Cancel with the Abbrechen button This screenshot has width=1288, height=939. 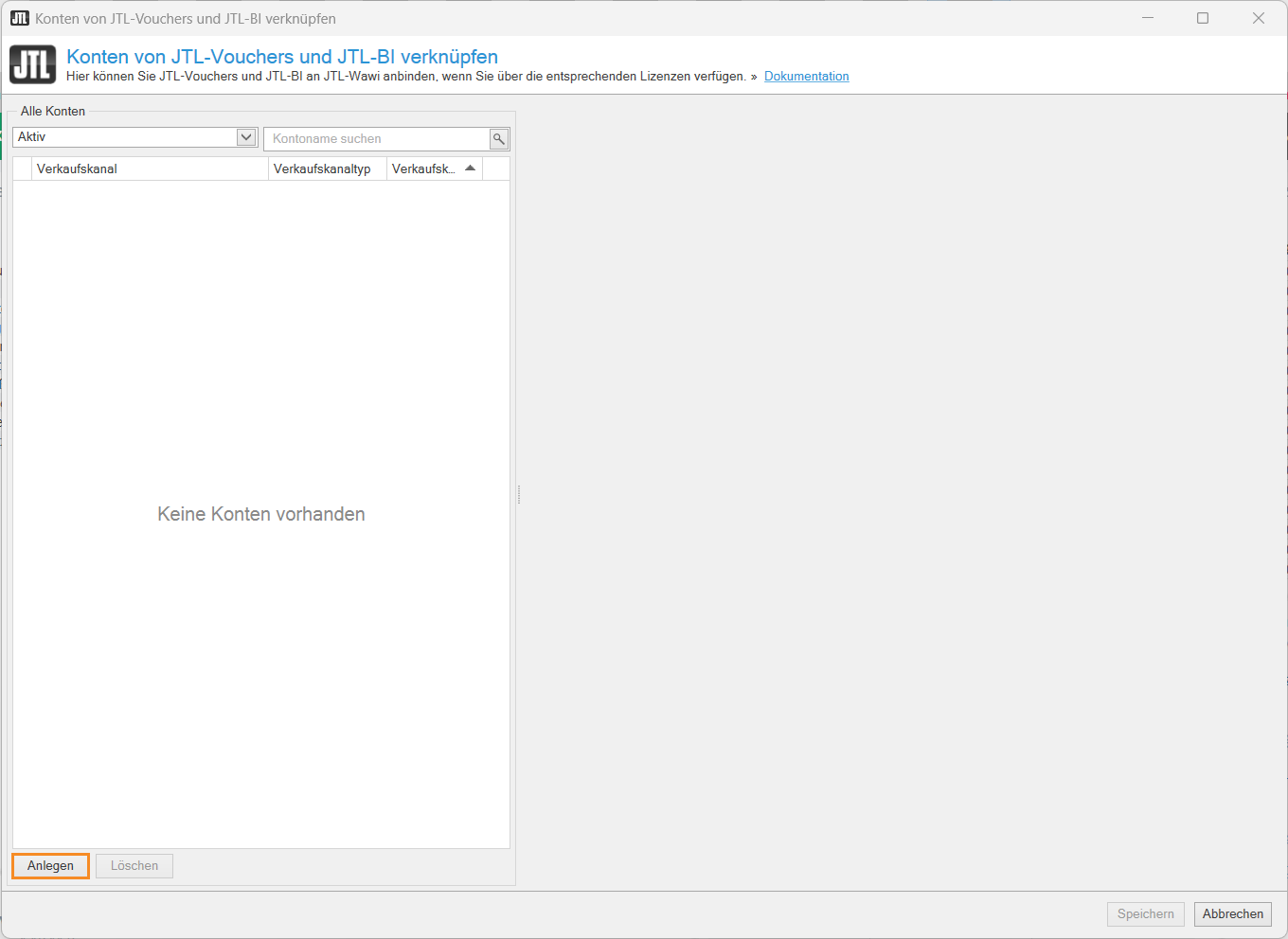click(1232, 914)
